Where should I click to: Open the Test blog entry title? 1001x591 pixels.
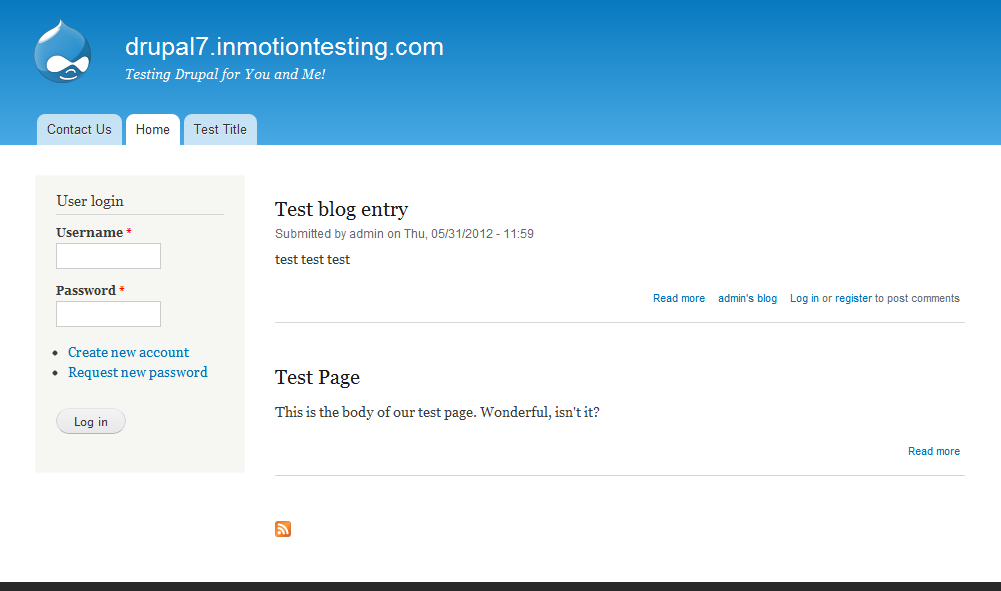coord(341,209)
